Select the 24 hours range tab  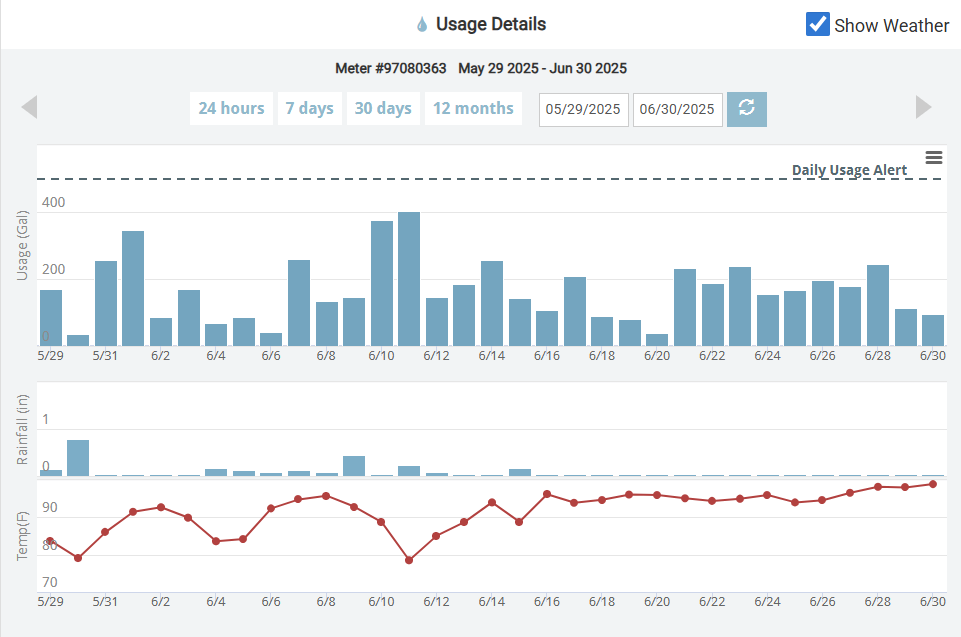pyautogui.click(x=231, y=109)
